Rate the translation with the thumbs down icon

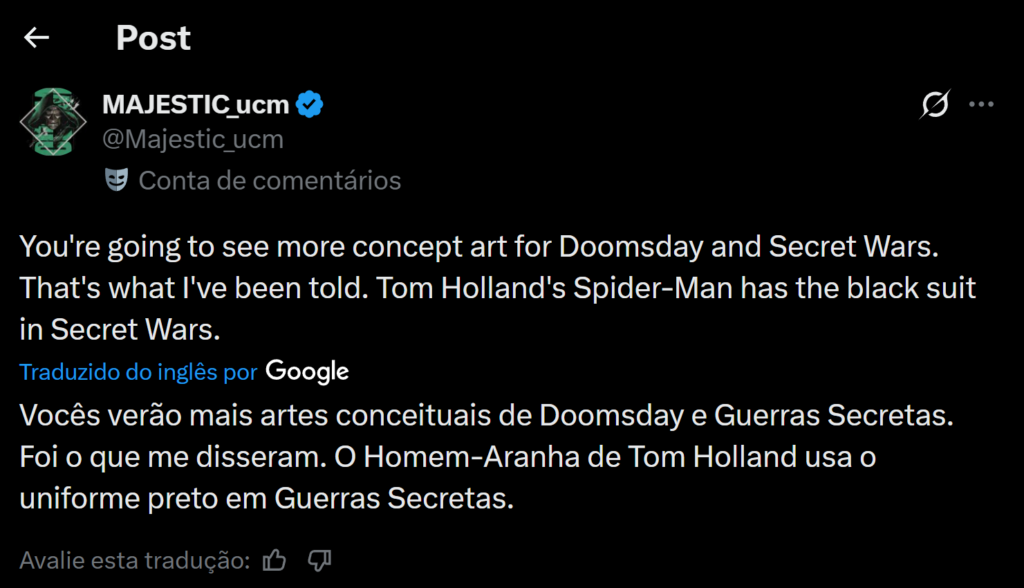tap(319, 560)
